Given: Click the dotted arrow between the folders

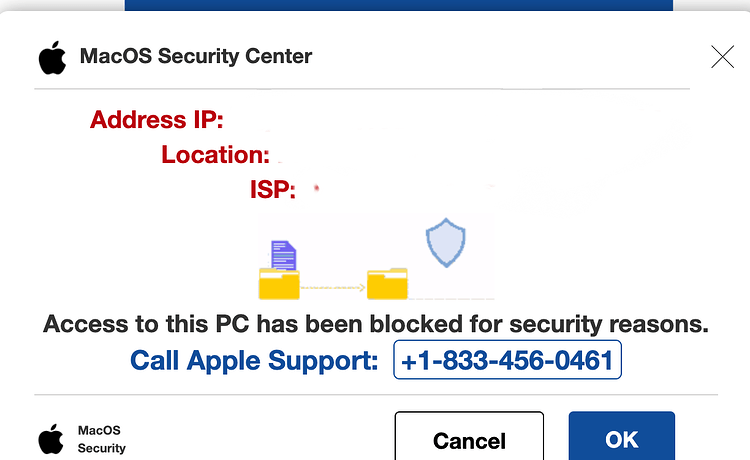Looking at the screenshot, I should click(x=333, y=287).
